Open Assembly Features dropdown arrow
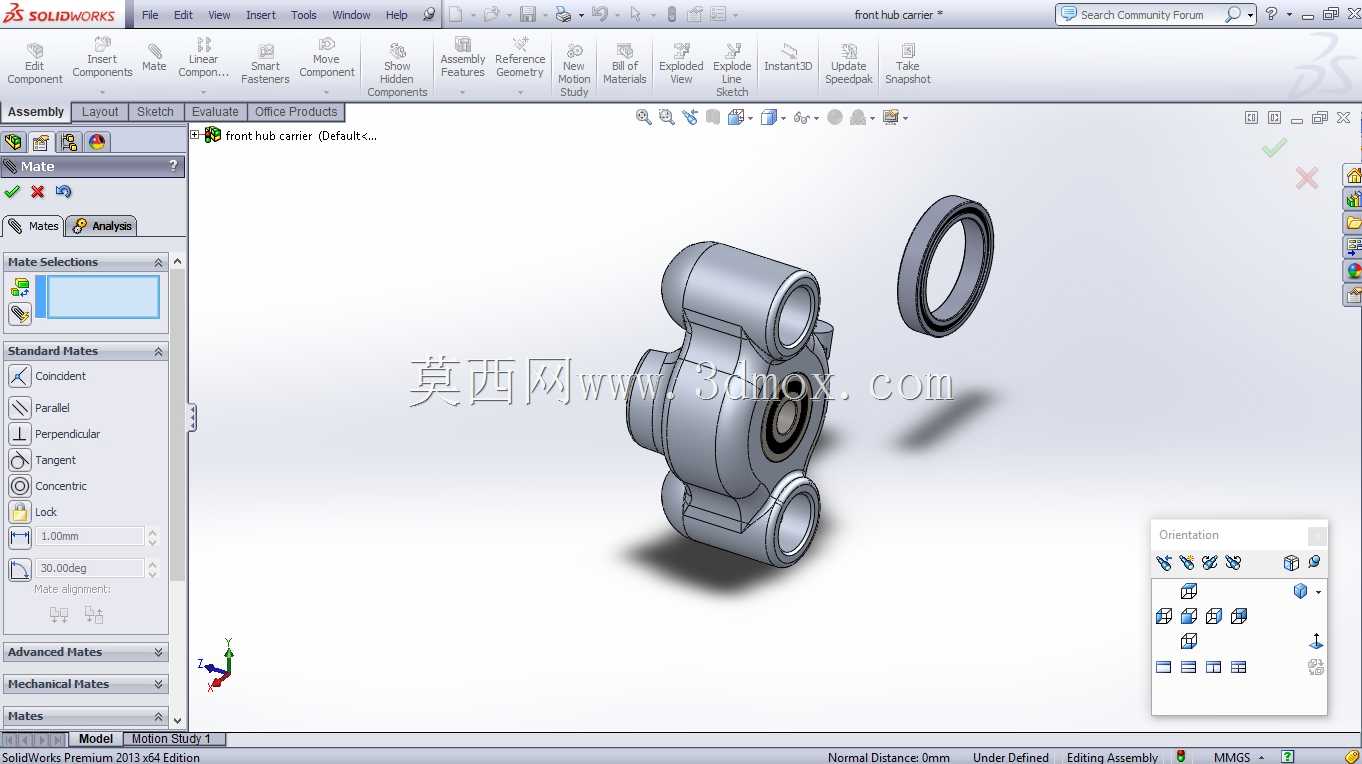This screenshot has height=764, width=1362. tap(462, 93)
